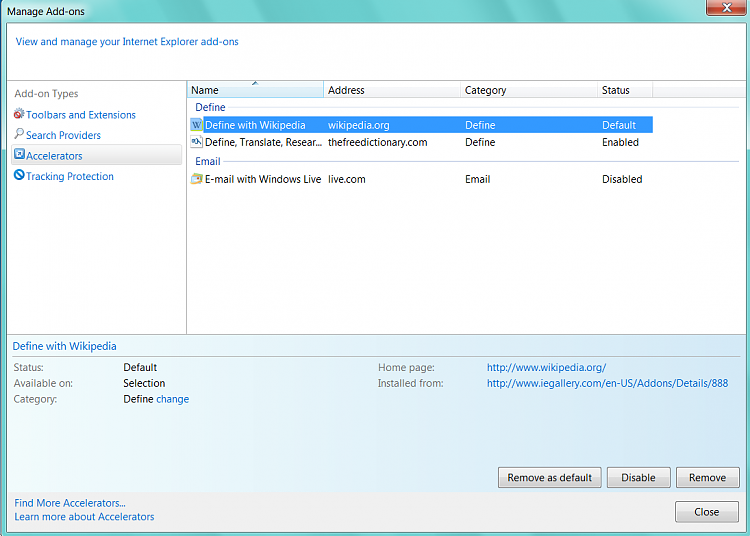Collapse the Email group header
The height and width of the screenshot is (536, 750).
coord(208,161)
